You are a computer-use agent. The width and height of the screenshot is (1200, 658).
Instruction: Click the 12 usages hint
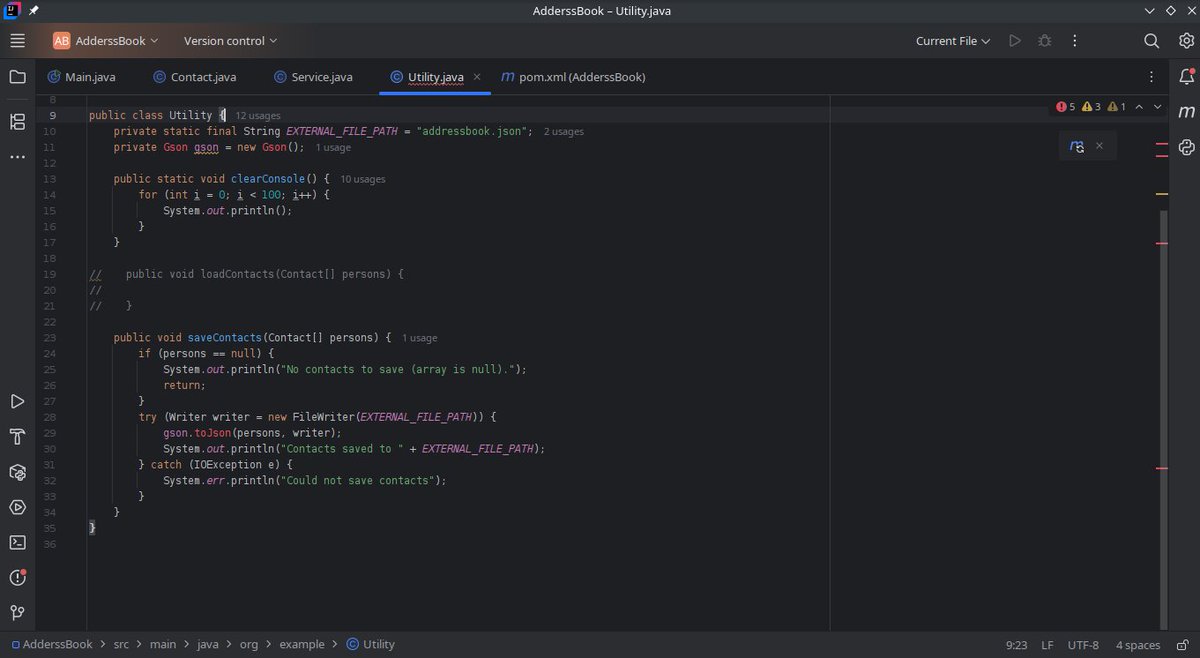[258, 116]
